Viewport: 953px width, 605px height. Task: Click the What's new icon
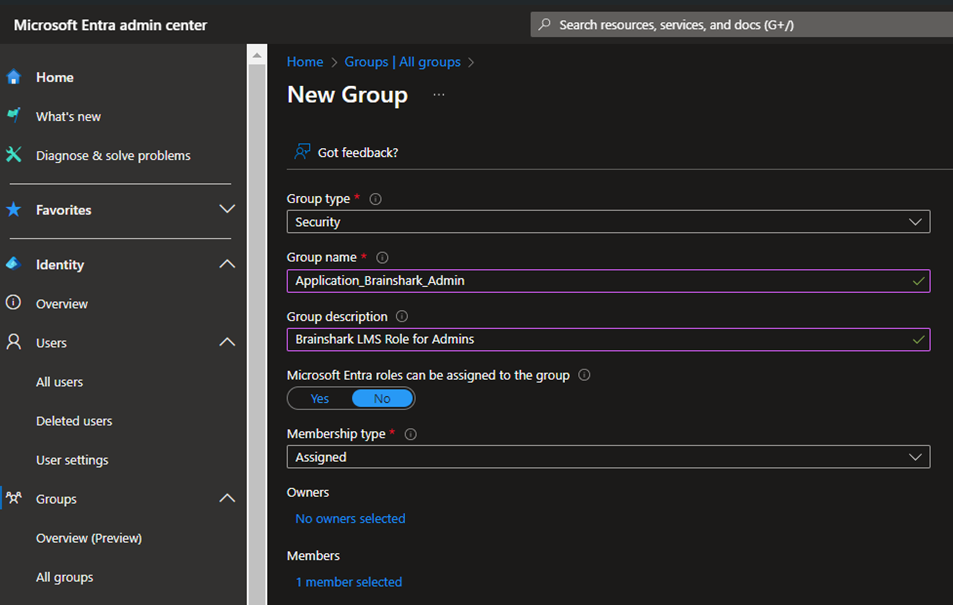coord(13,116)
